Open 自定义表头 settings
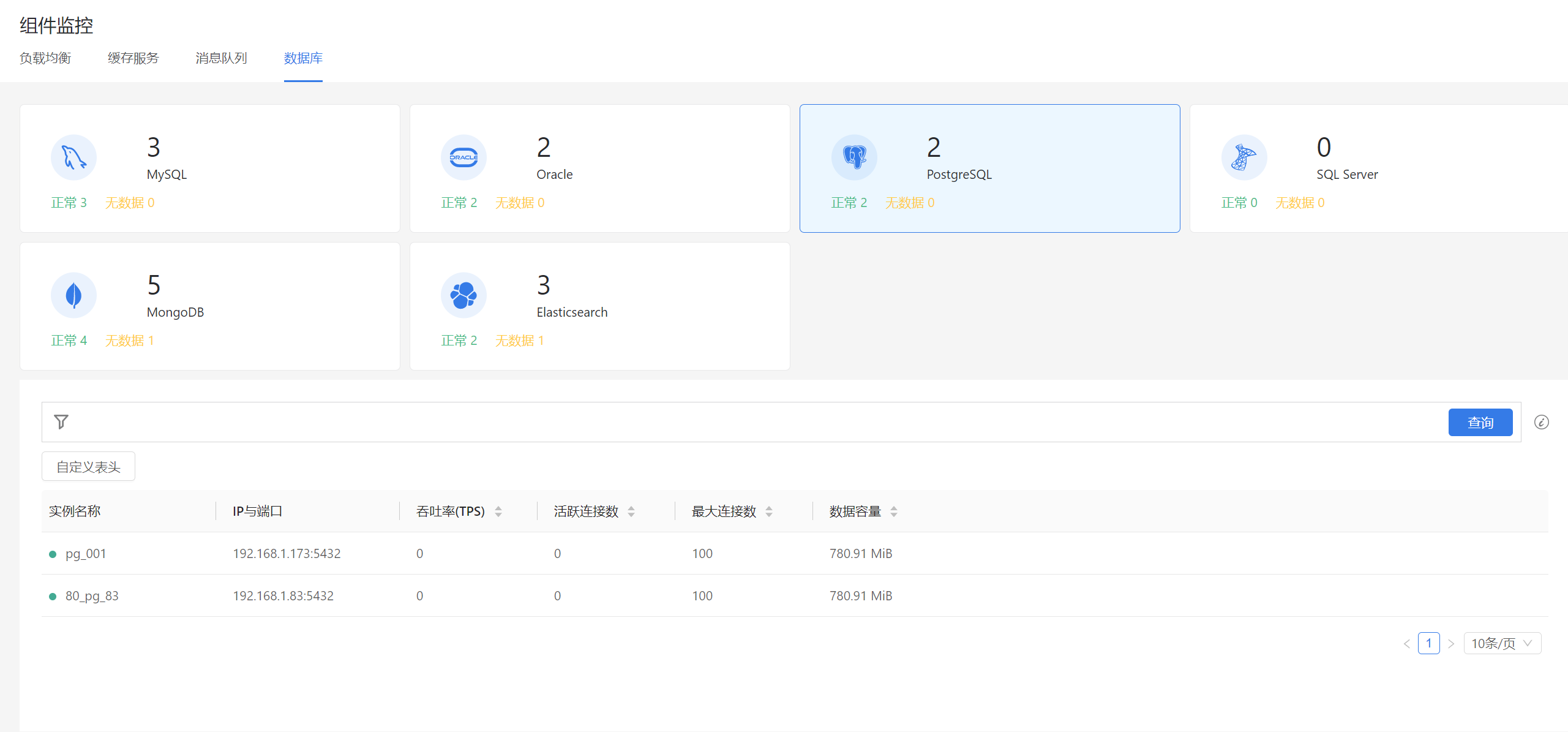Screen dimensions: 1568x732 pyautogui.click(x=88, y=467)
